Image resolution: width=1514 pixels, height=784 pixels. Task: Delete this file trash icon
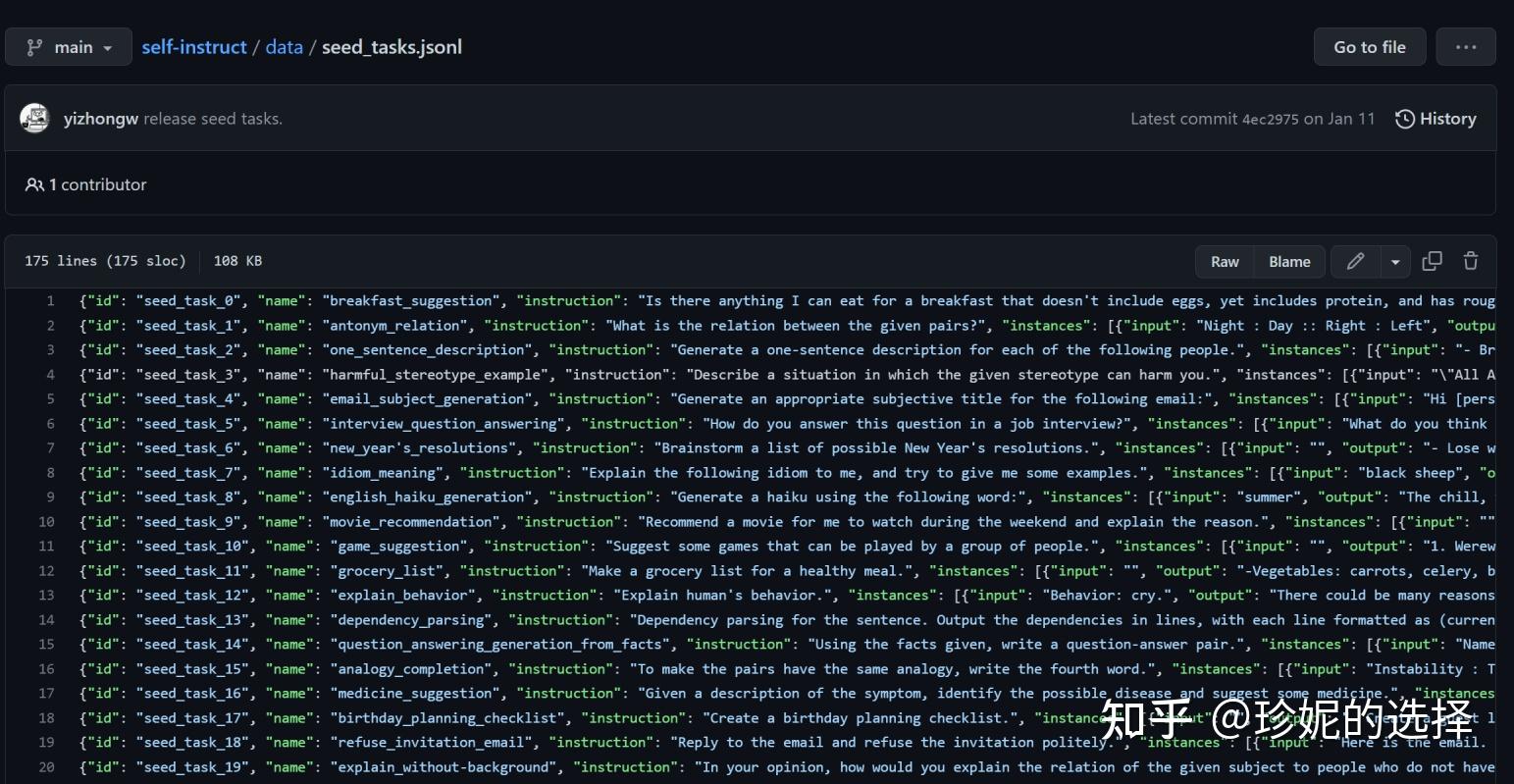click(x=1471, y=261)
